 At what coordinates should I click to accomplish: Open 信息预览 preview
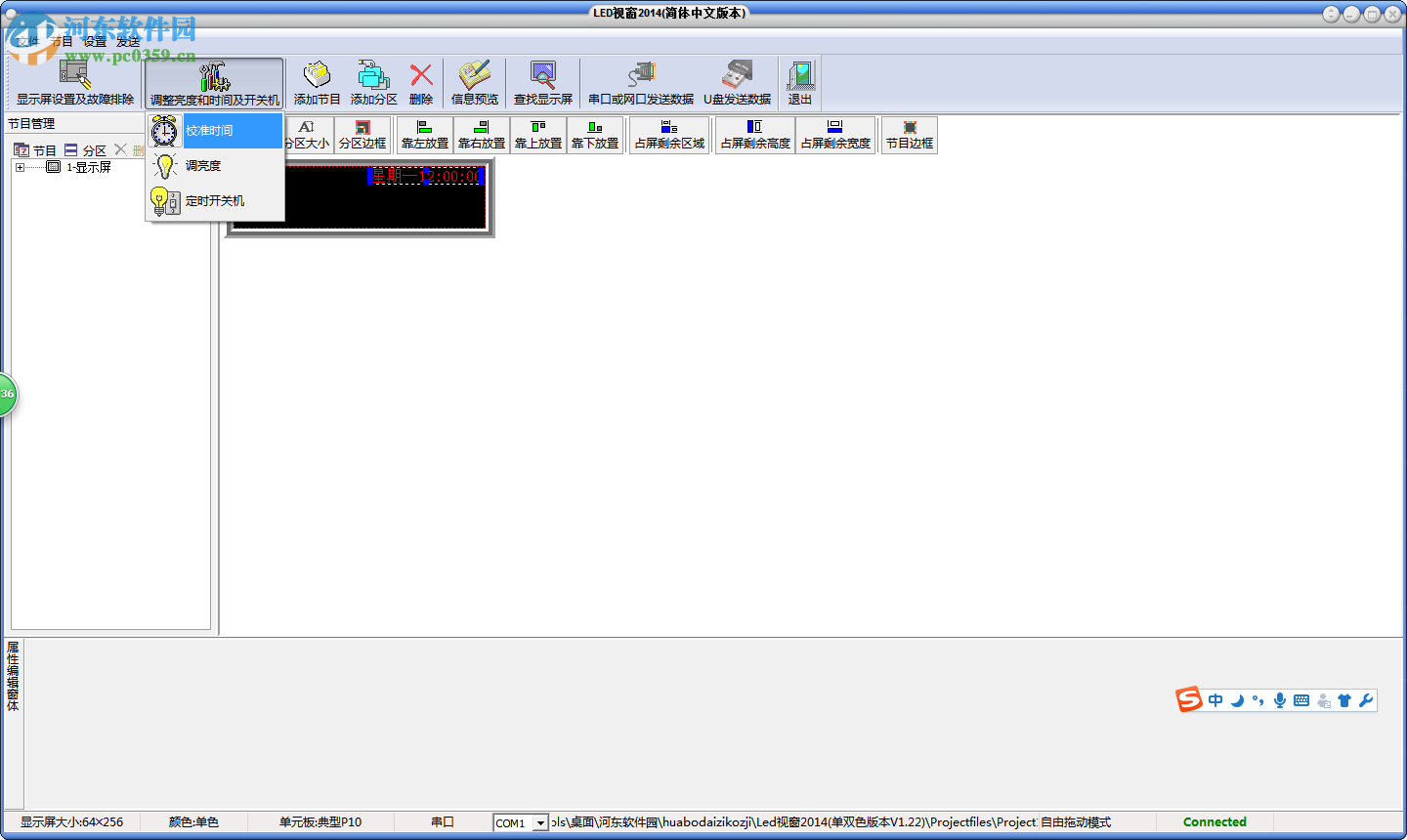coord(475,83)
